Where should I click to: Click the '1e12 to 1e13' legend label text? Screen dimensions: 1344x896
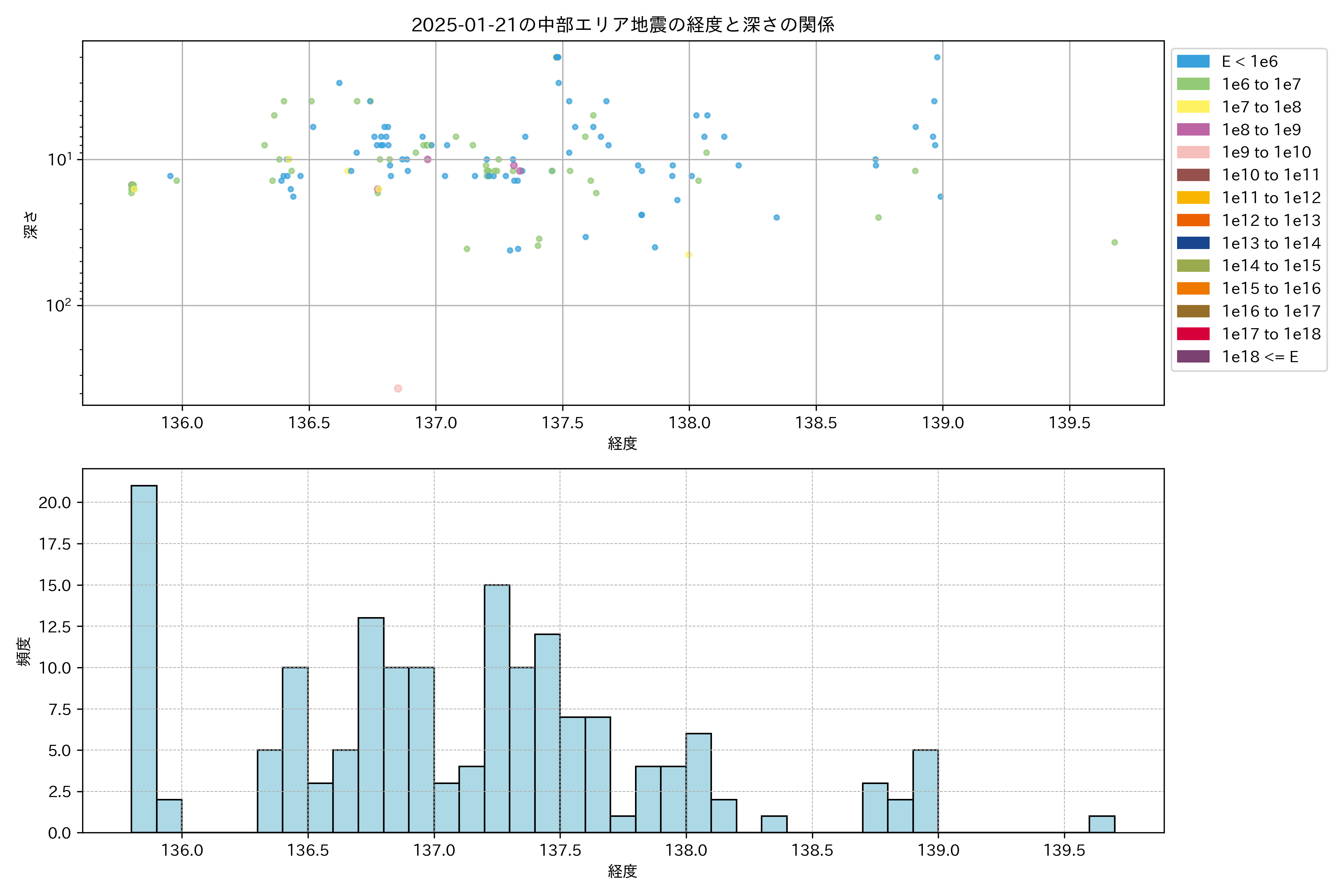[x=1271, y=221]
